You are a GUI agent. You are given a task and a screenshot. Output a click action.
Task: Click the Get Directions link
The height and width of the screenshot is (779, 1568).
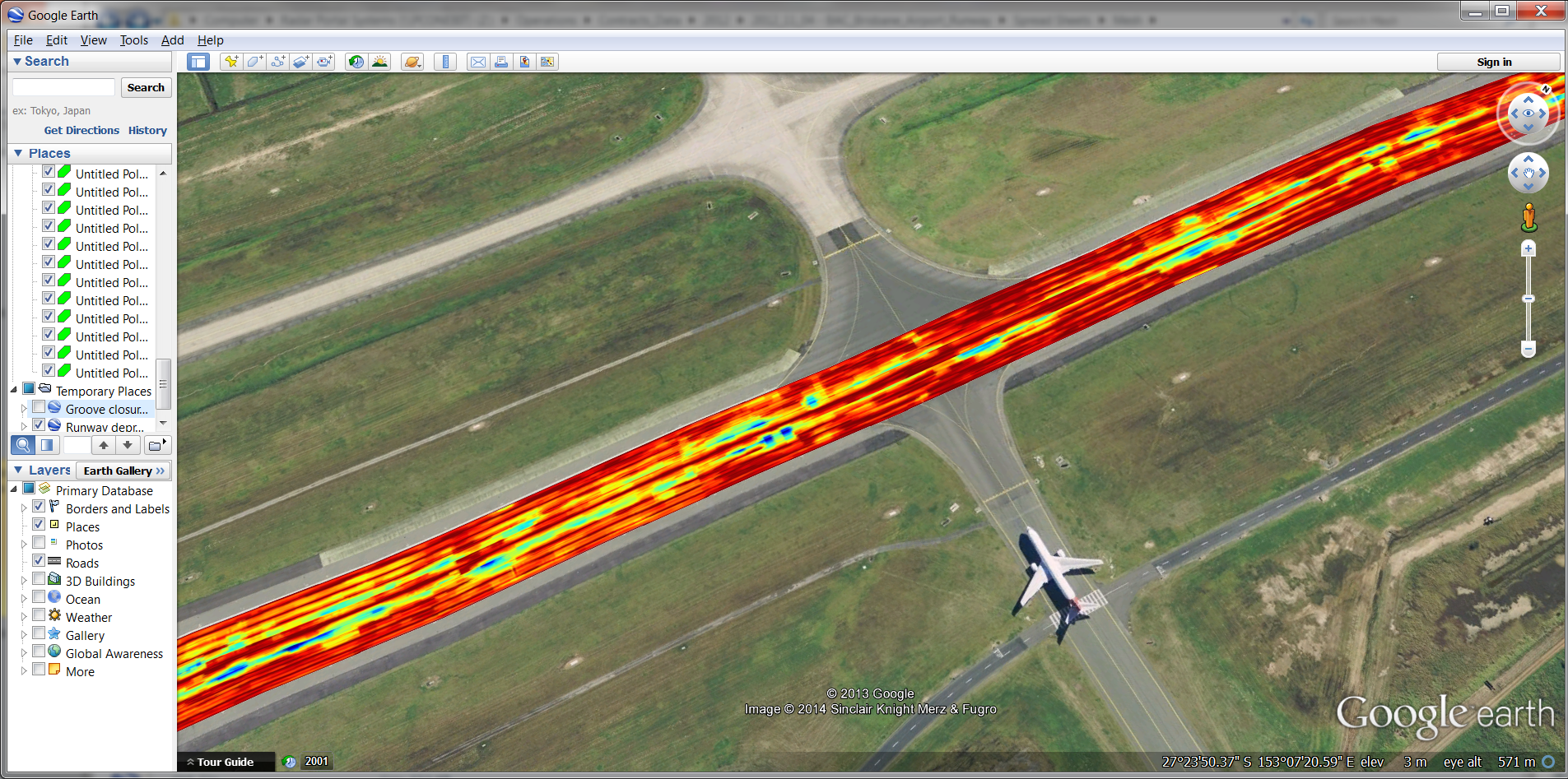[81, 130]
